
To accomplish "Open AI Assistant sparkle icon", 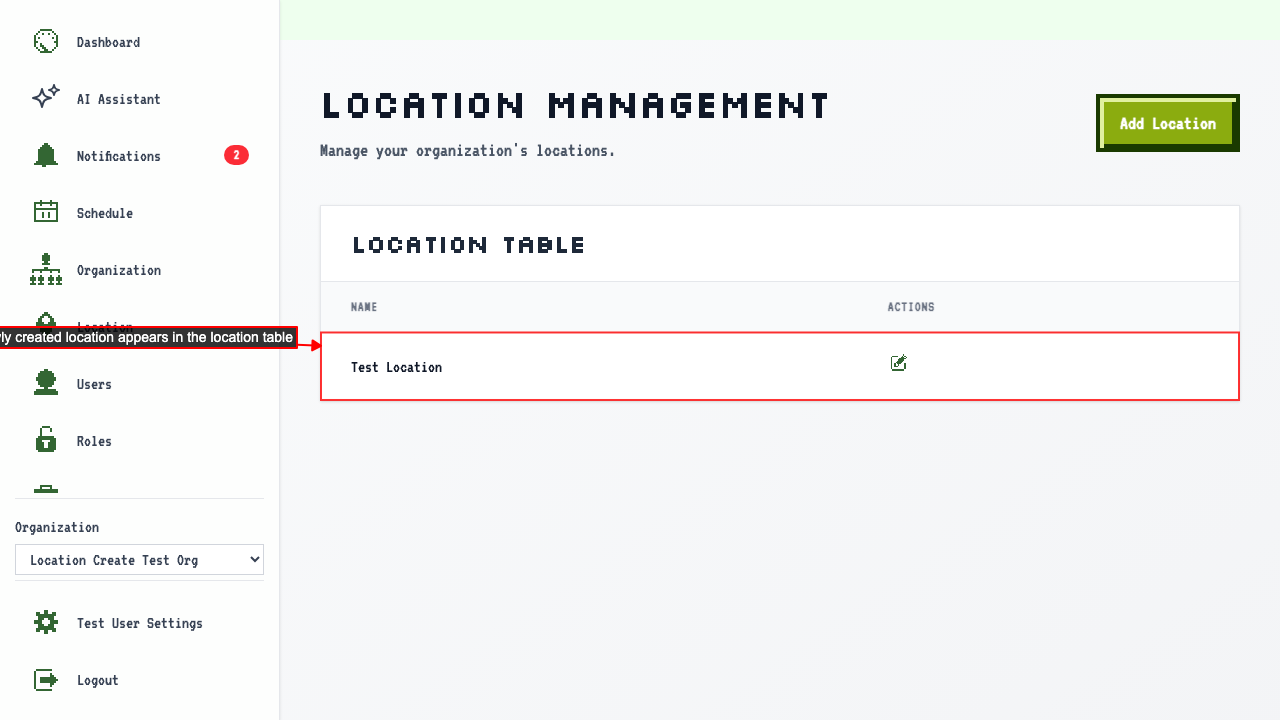I will tap(46, 98).
